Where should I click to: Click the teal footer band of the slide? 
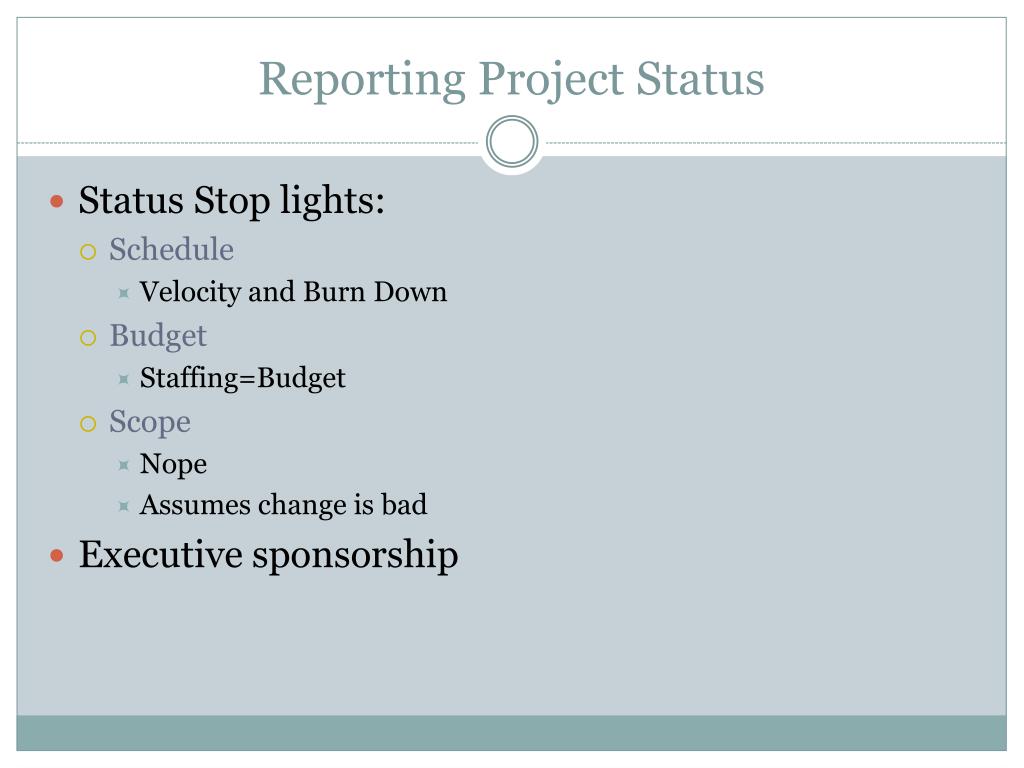511,733
